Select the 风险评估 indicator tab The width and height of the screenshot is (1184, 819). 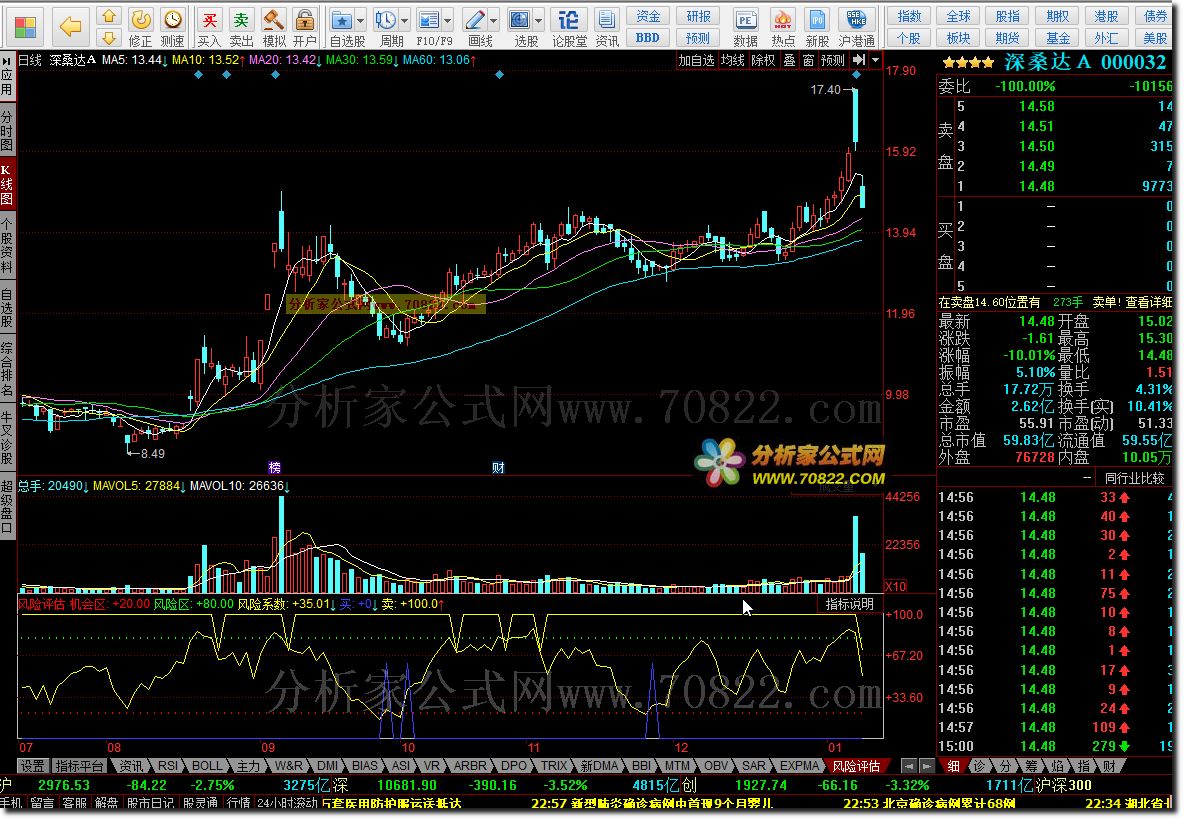pyautogui.click(x=856, y=766)
